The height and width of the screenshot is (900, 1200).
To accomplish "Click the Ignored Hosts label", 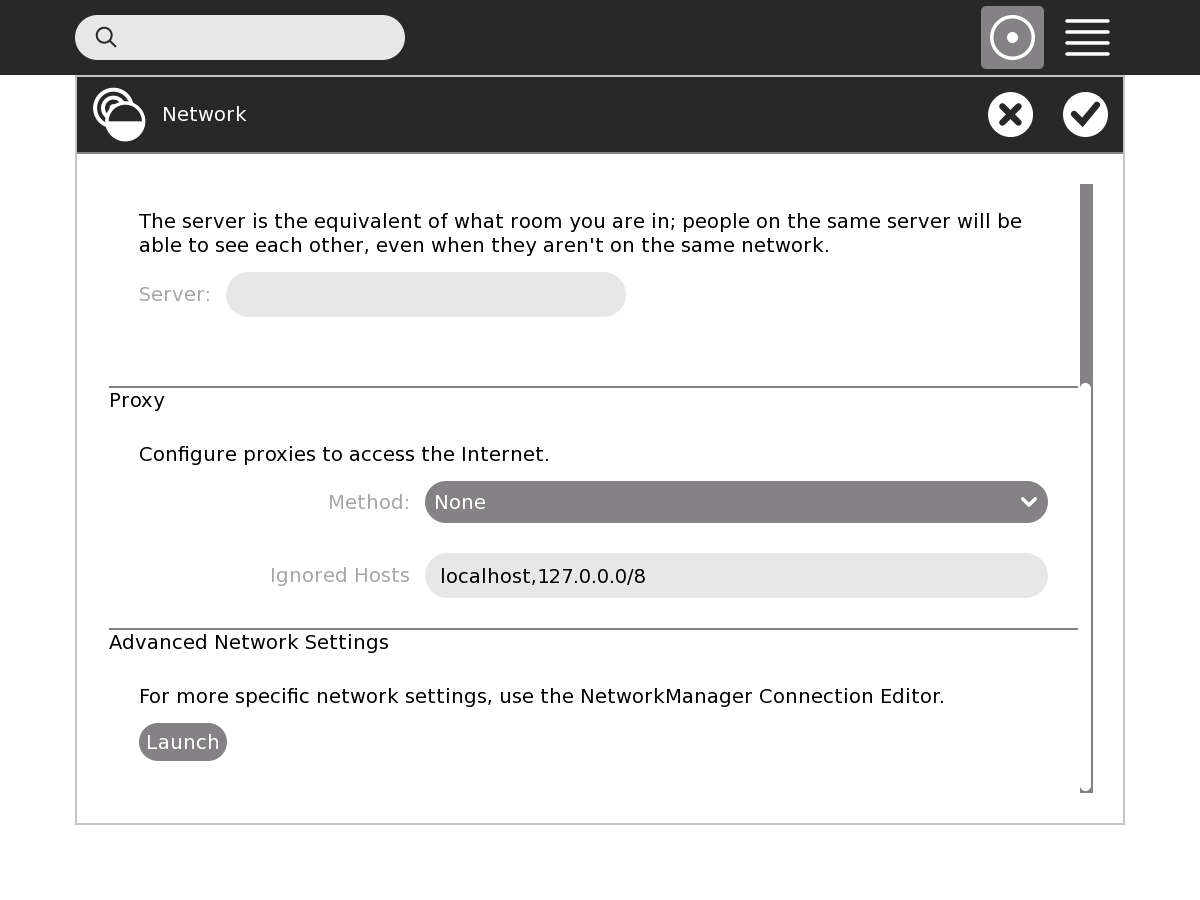I will tap(340, 576).
